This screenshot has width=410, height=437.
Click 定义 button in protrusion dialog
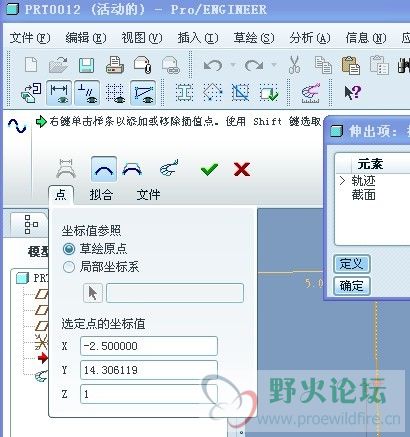[352, 264]
